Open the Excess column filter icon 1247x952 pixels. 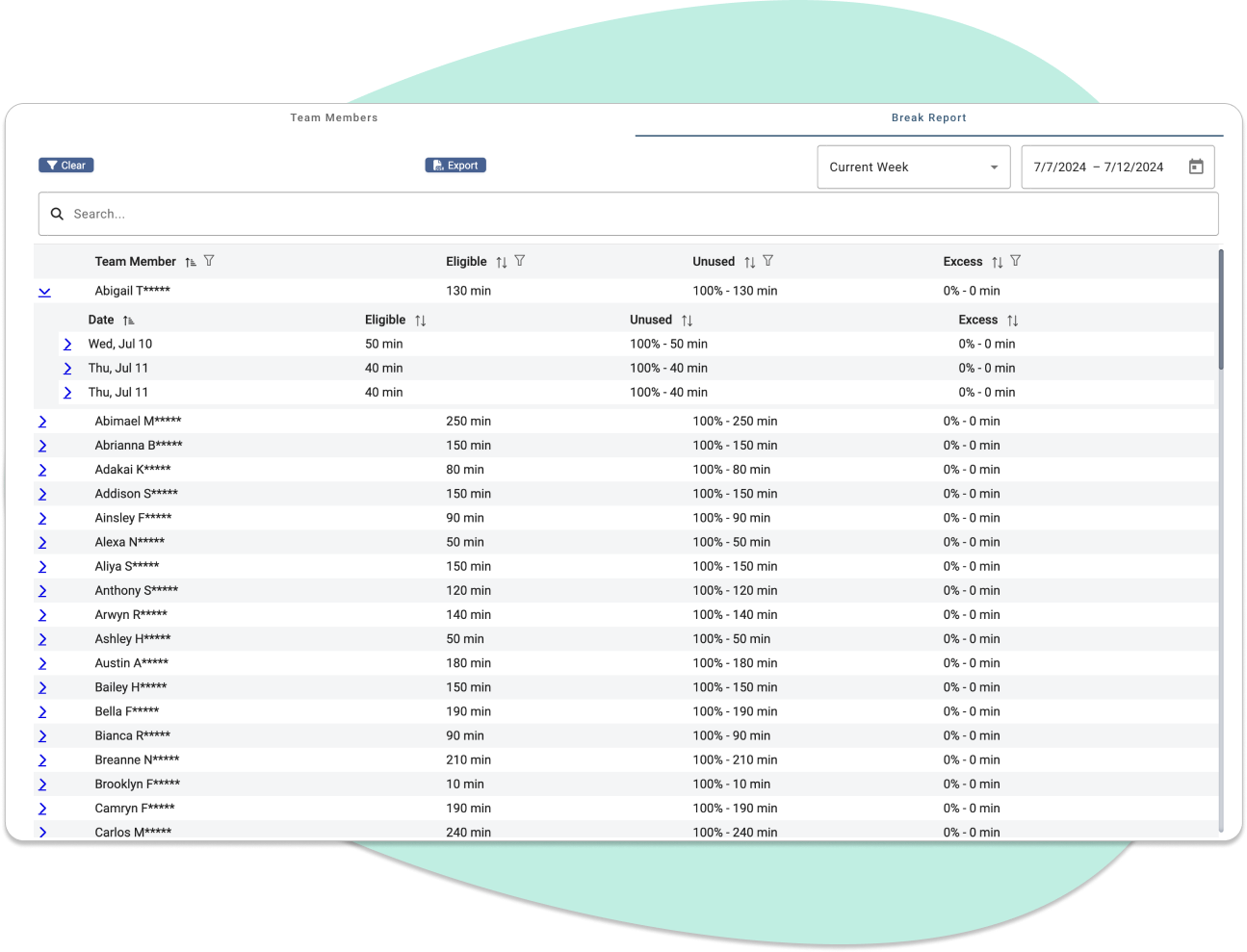pos(1015,261)
